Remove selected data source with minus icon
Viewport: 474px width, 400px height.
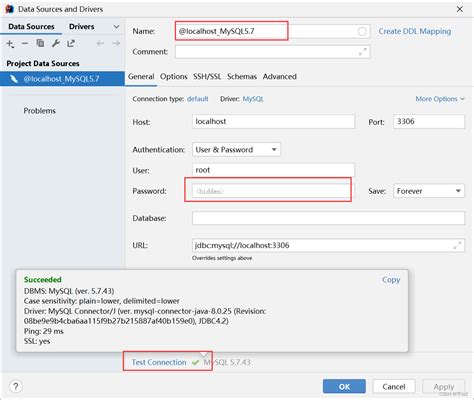(25, 43)
